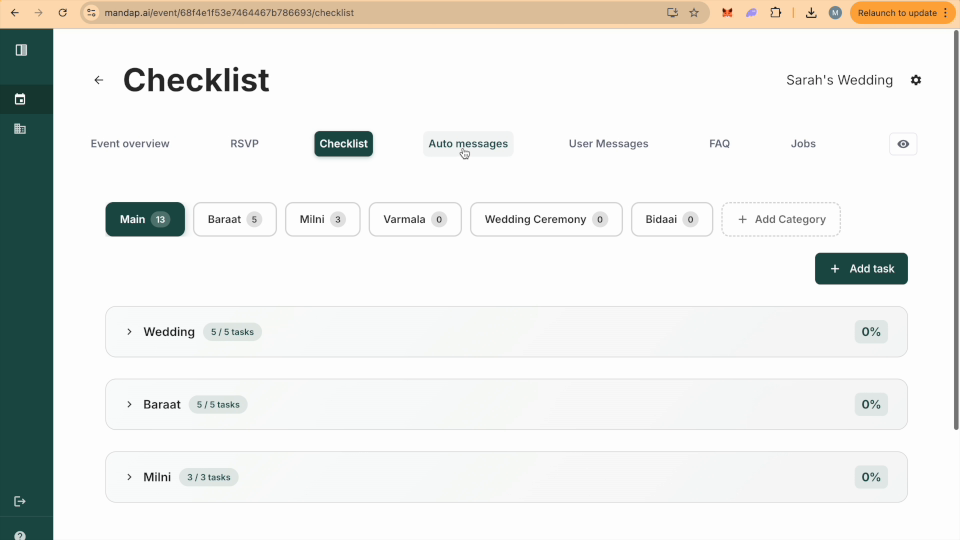Toggle preview eye icon
Screen dimensions: 960x540
(903, 144)
